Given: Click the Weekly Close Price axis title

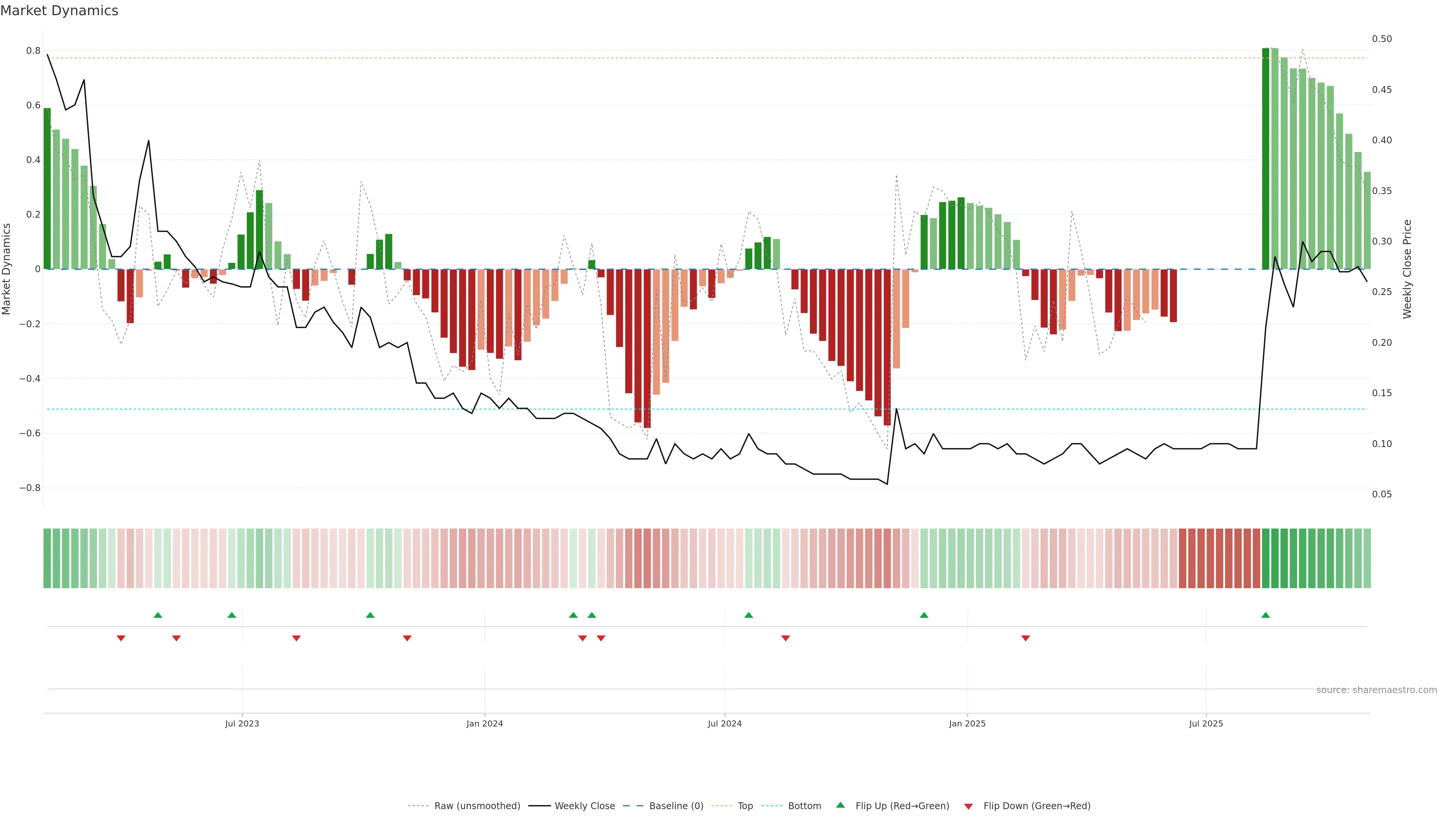Looking at the screenshot, I should (1407, 269).
